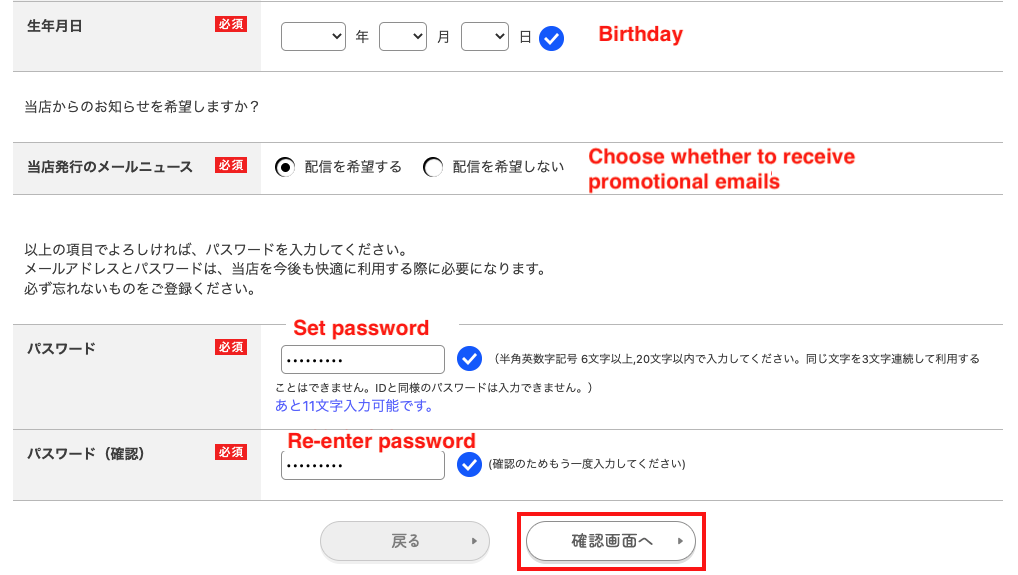Select 配信を希望する radio option

285,168
